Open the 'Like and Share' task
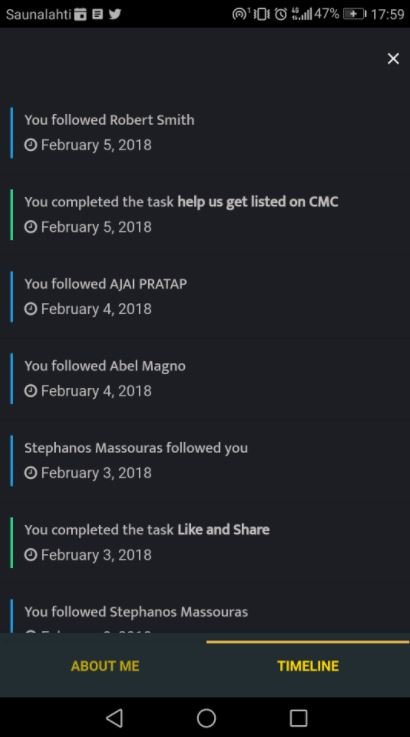The width and height of the screenshot is (410, 737). coord(223,530)
